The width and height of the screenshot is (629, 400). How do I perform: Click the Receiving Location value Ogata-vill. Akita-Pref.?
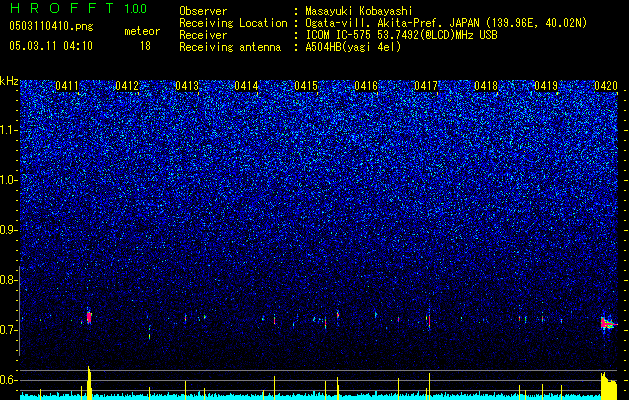pos(376,23)
